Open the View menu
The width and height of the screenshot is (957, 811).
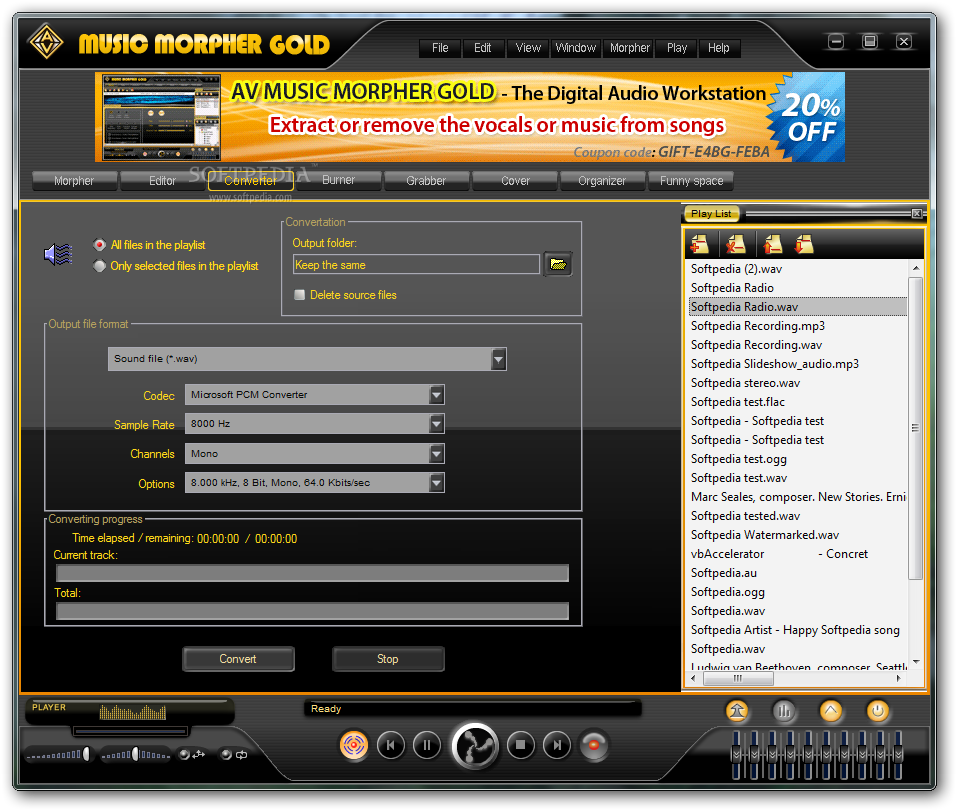click(x=528, y=48)
